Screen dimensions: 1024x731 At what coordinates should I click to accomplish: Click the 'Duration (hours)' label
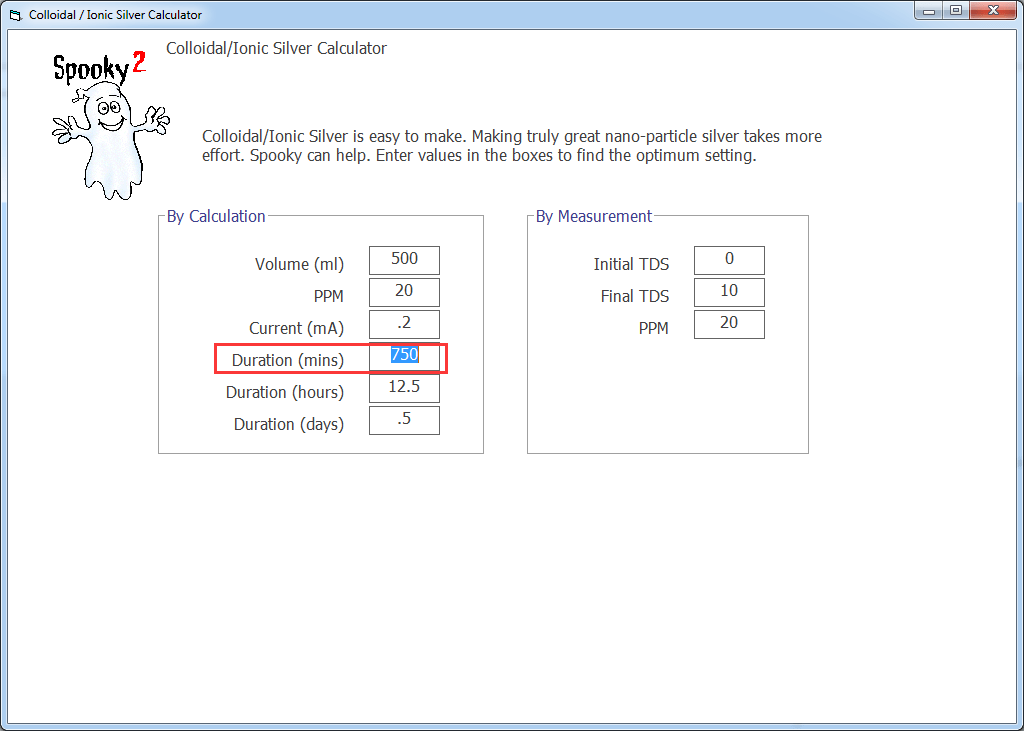pyautogui.click(x=285, y=393)
